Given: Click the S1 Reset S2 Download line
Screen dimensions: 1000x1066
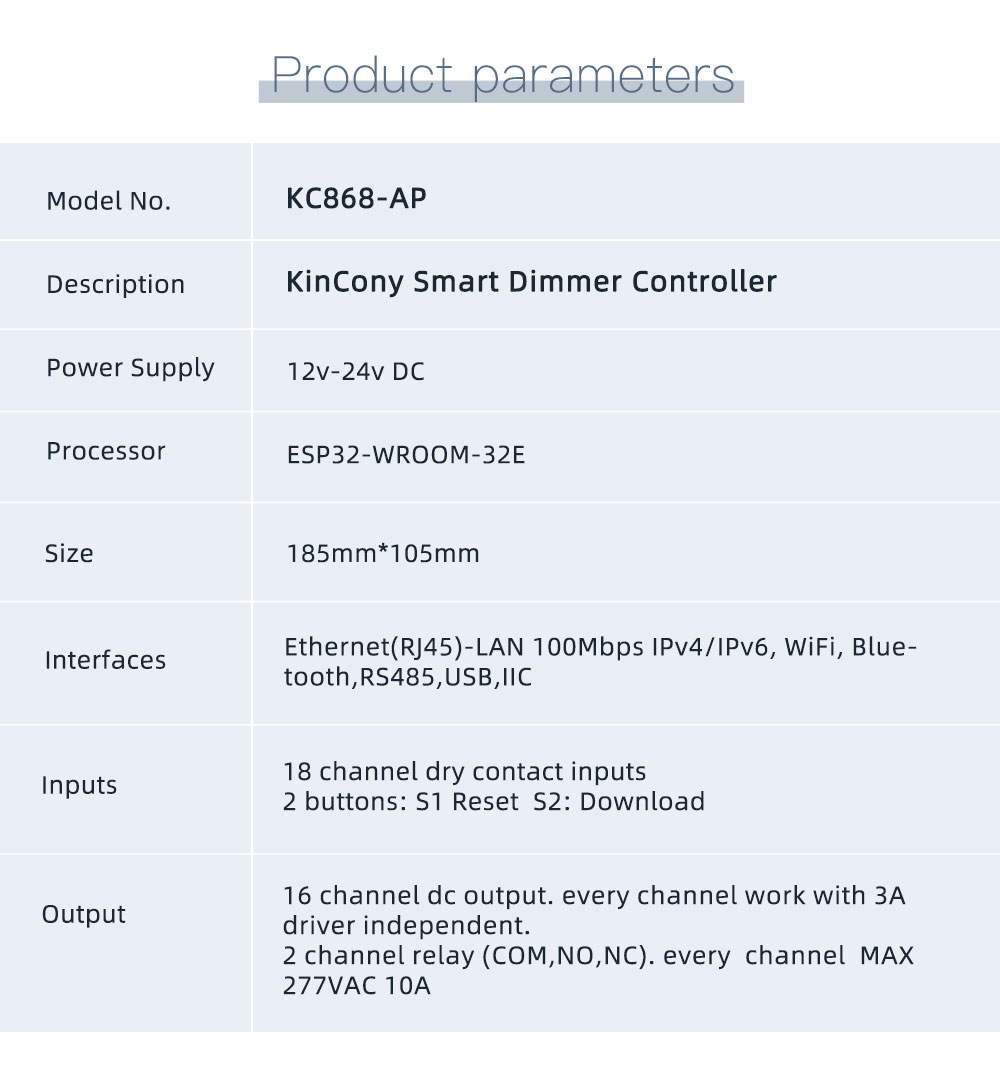Looking at the screenshot, I should click(x=494, y=802).
